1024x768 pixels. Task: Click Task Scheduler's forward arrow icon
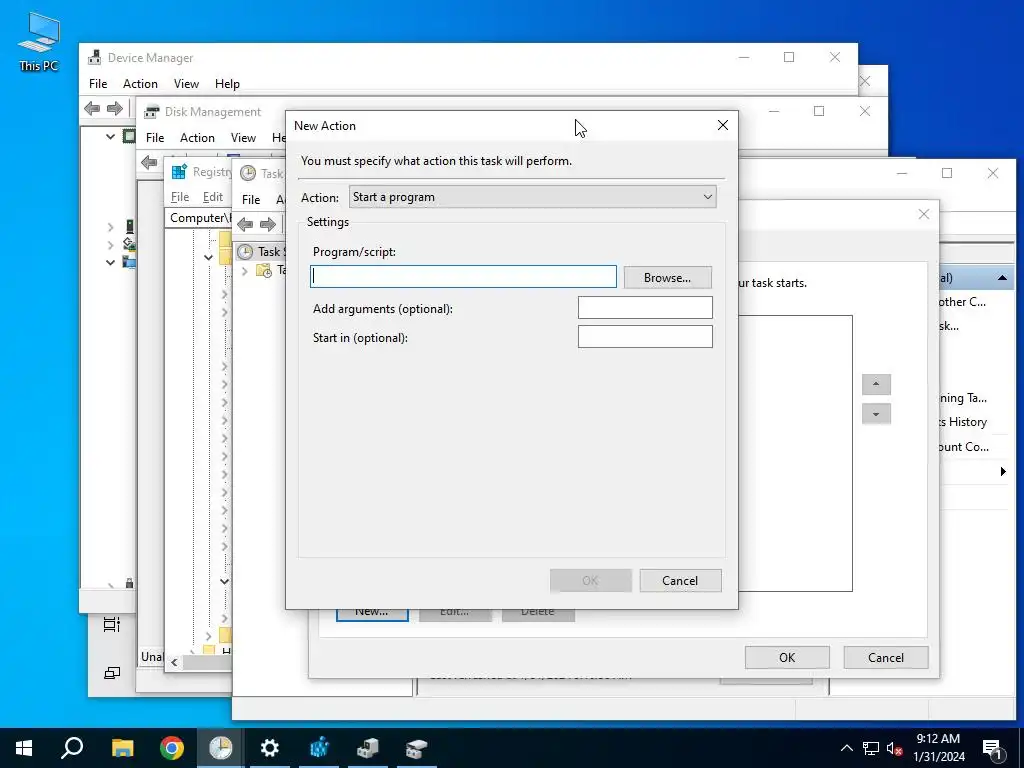(x=268, y=225)
